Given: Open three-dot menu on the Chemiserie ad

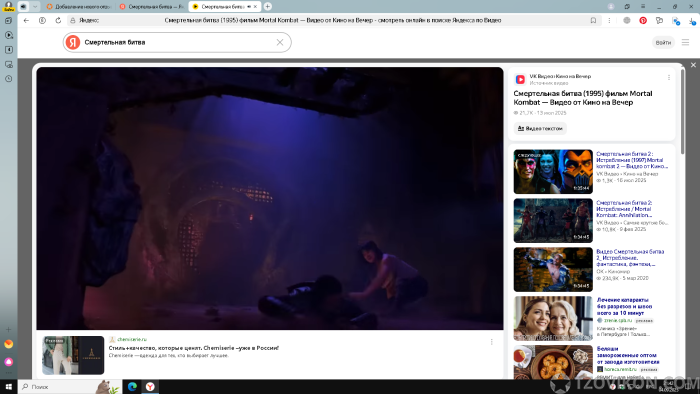Looking at the screenshot, I should [x=492, y=342].
